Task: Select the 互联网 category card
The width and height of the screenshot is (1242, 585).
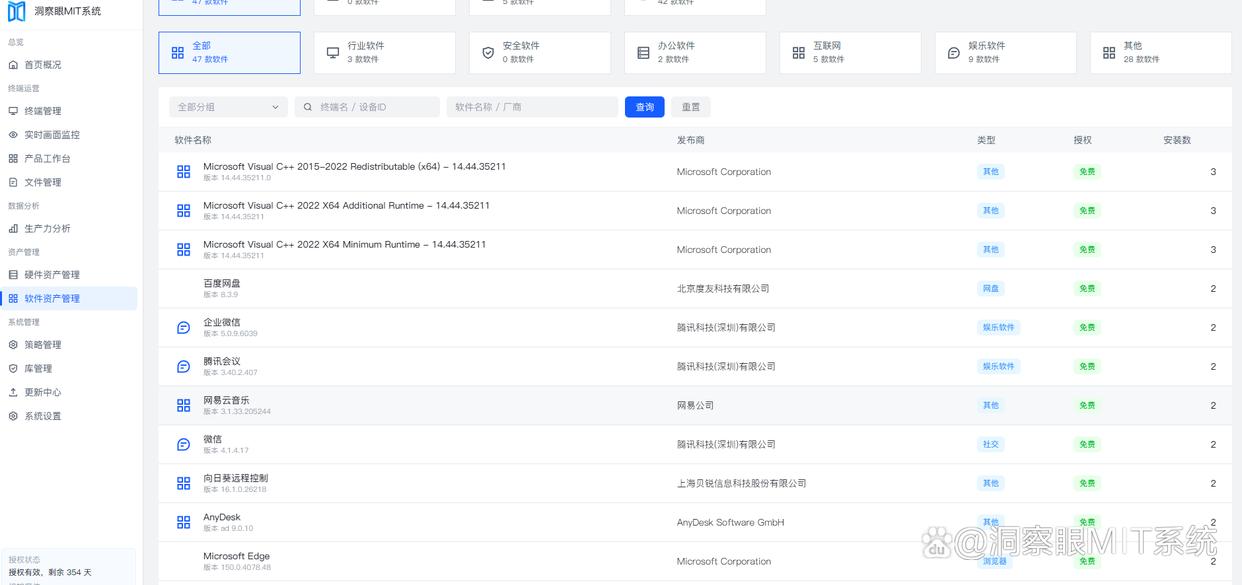Action: pos(850,53)
